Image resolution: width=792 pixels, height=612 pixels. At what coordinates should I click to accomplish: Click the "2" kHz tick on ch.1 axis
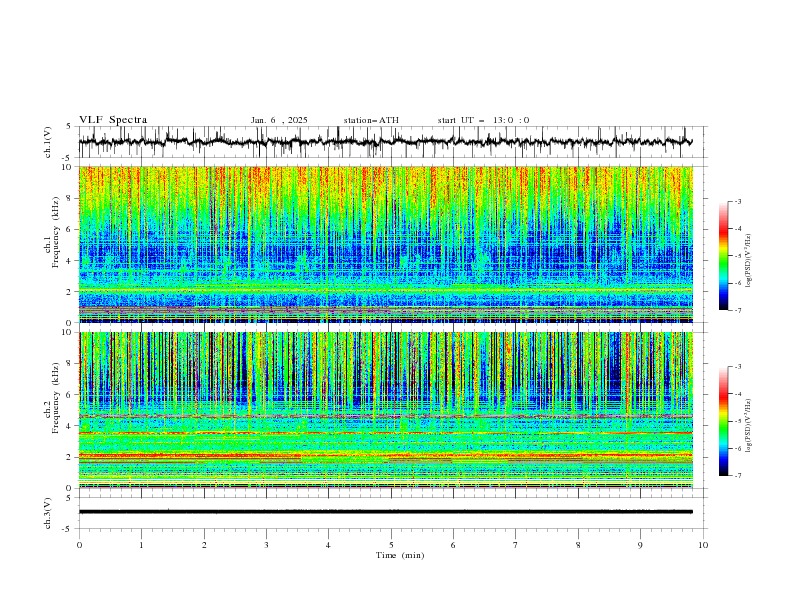(70, 292)
